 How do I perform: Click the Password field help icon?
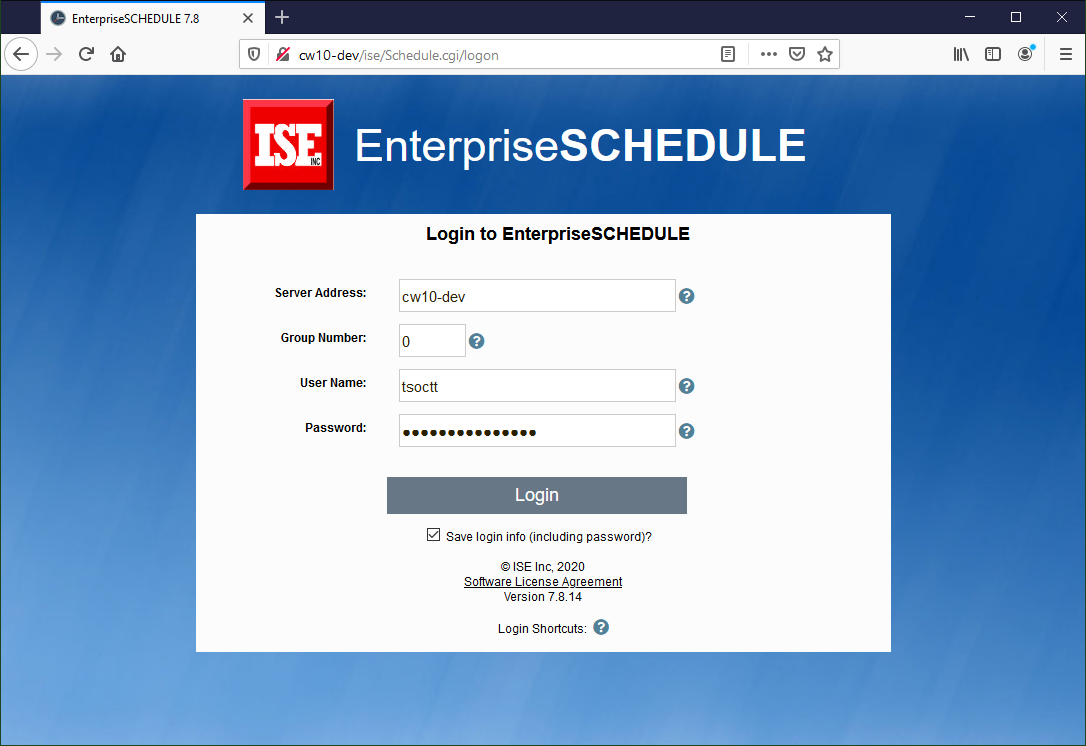click(x=687, y=431)
